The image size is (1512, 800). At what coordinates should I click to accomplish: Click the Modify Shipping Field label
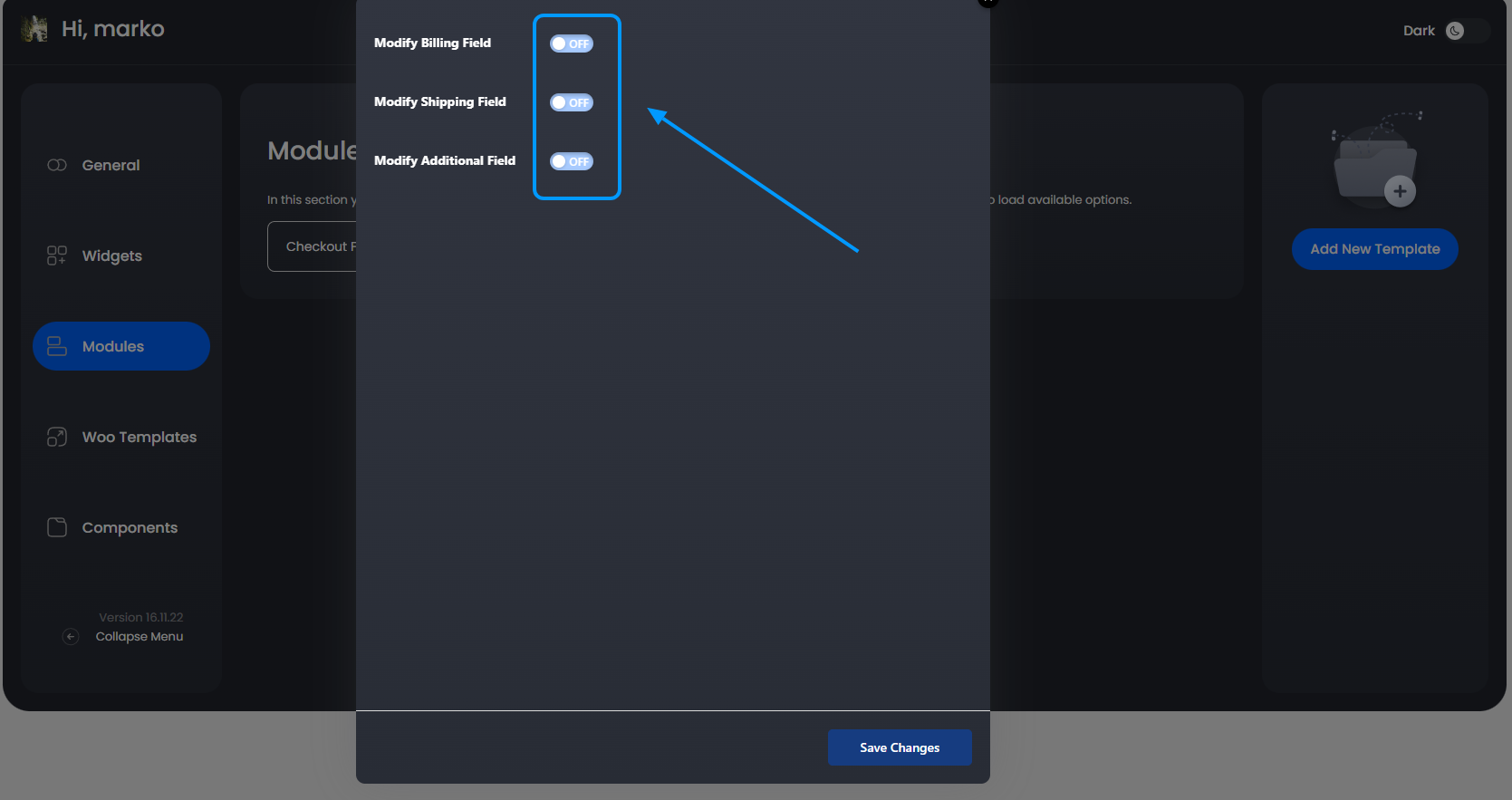(x=440, y=101)
